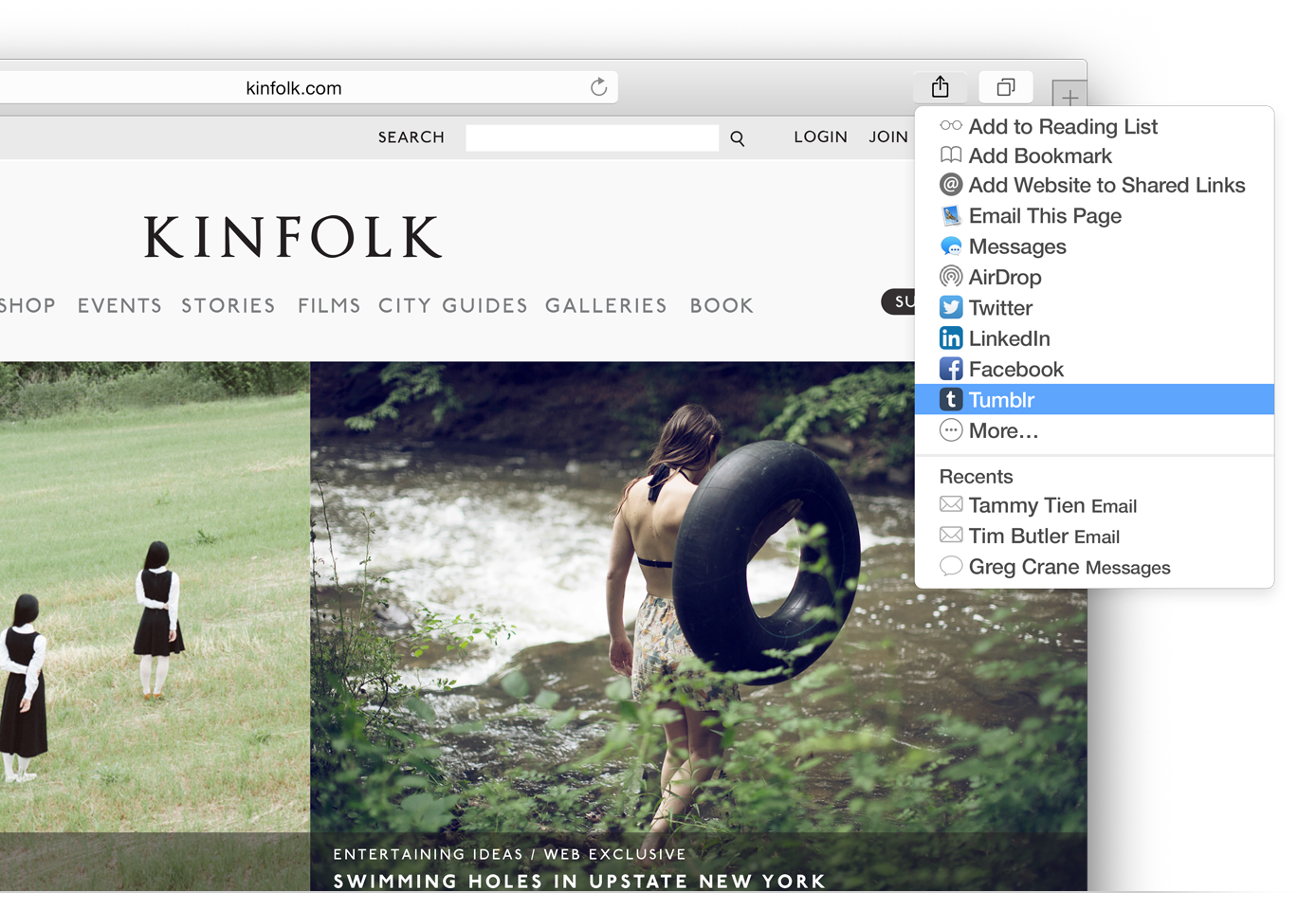The height and width of the screenshot is (910, 1316).
Task: Add a new tab with the plus button
Action: tap(1069, 95)
